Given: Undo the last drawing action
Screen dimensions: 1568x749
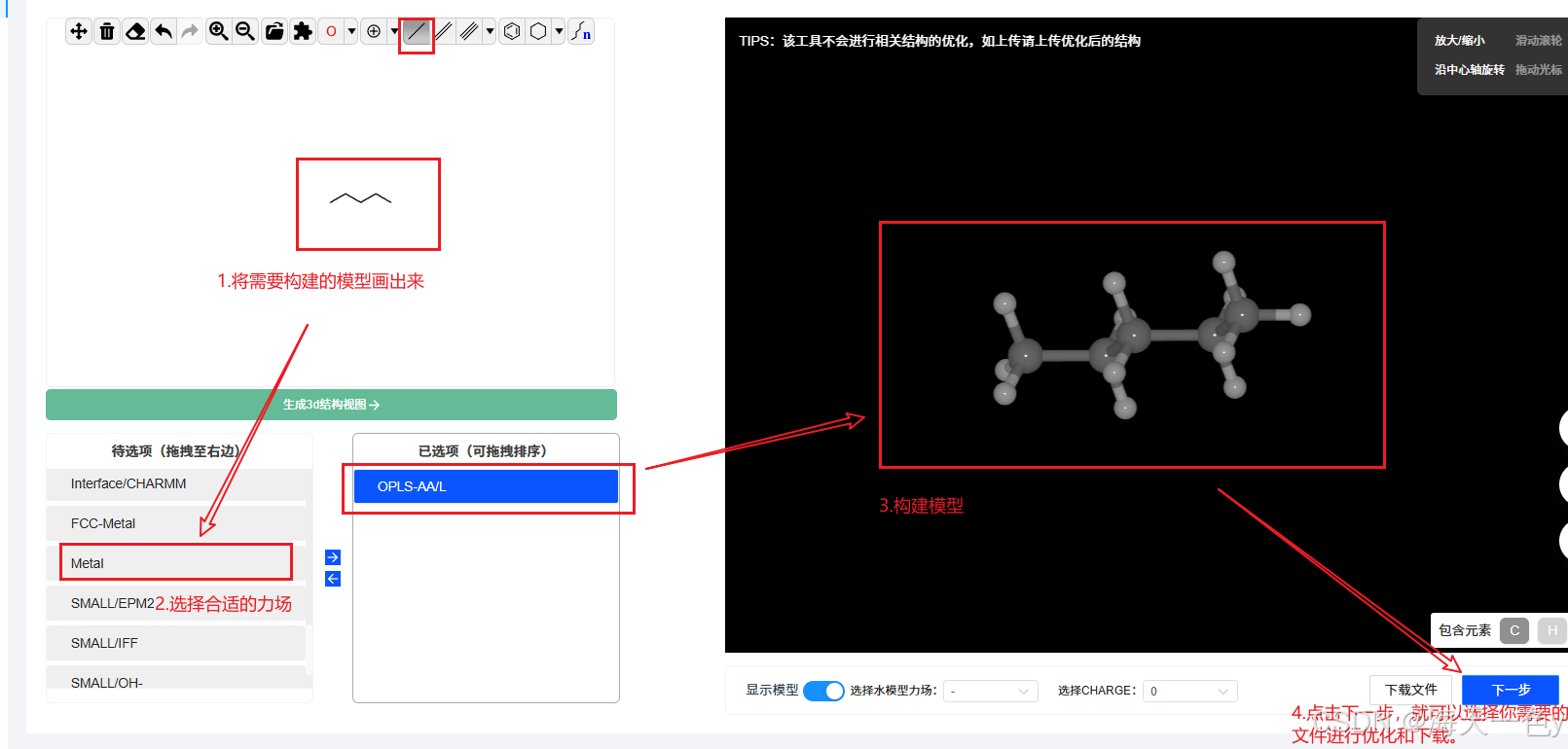Looking at the screenshot, I should coord(164,31).
